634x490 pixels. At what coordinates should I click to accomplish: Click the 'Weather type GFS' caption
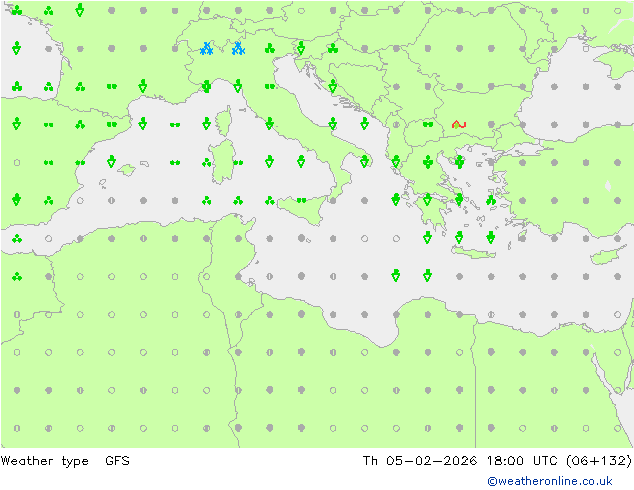pyautogui.click(x=65, y=461)
